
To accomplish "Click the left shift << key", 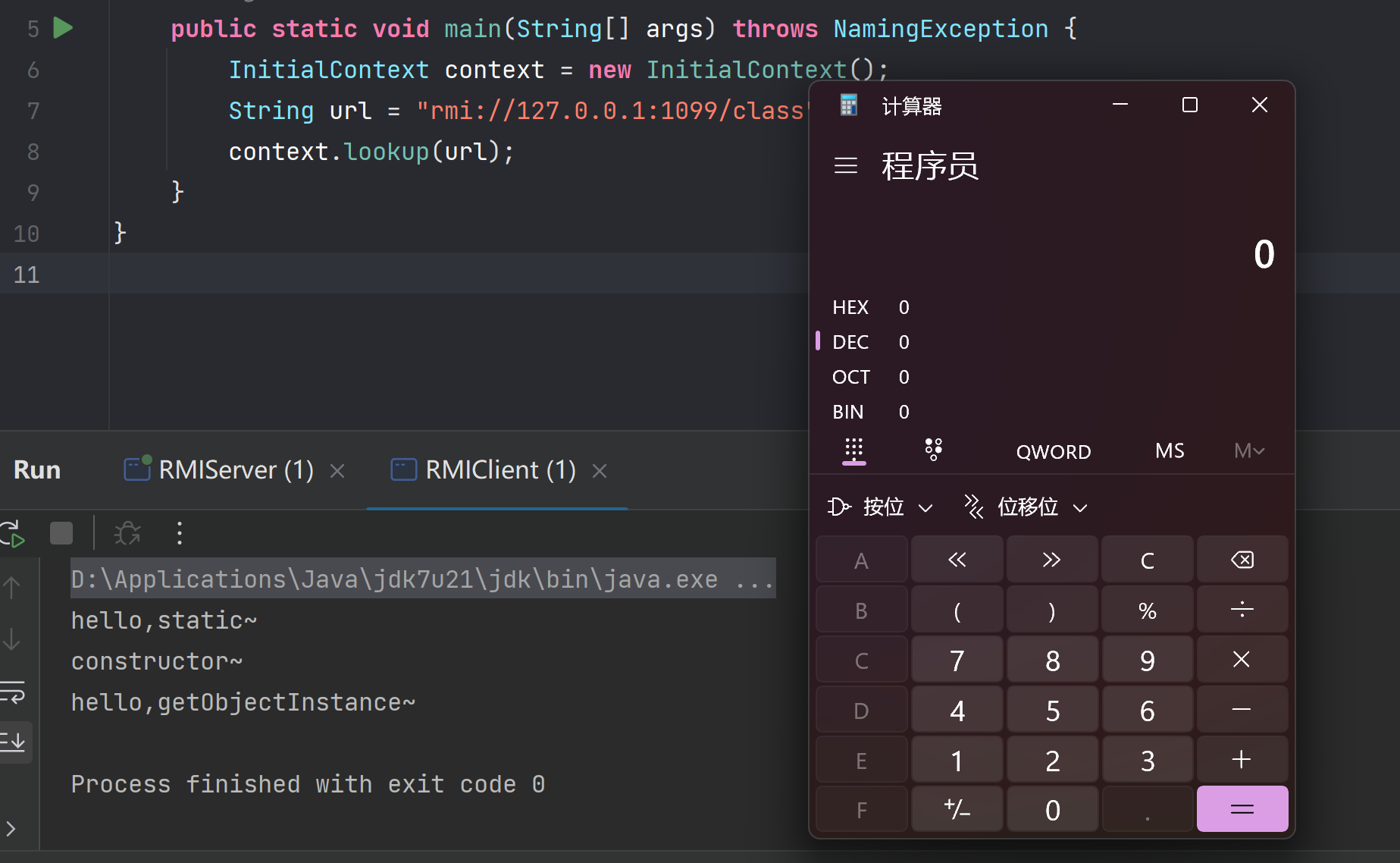I will tap(957, 560).
